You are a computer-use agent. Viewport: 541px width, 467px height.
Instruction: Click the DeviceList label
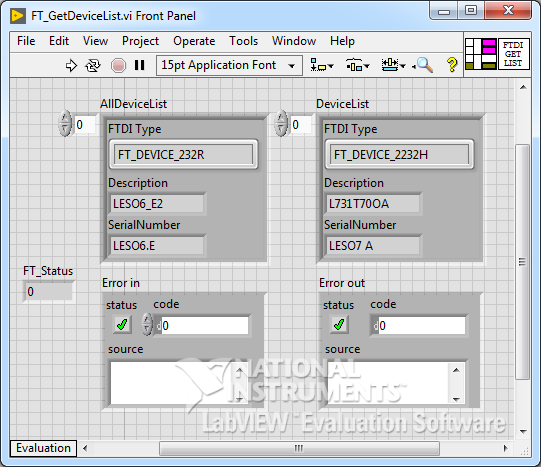tap(342, 103)
